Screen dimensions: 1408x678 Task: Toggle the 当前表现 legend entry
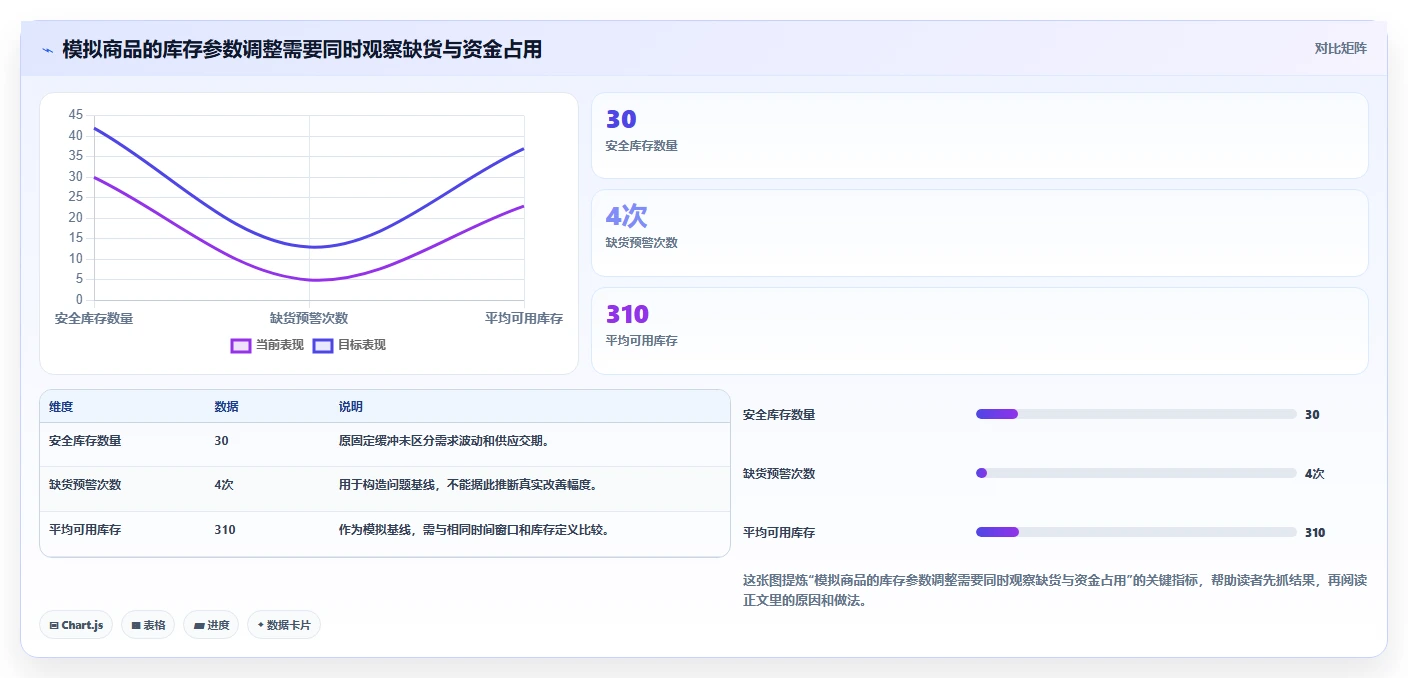(267, 345)
